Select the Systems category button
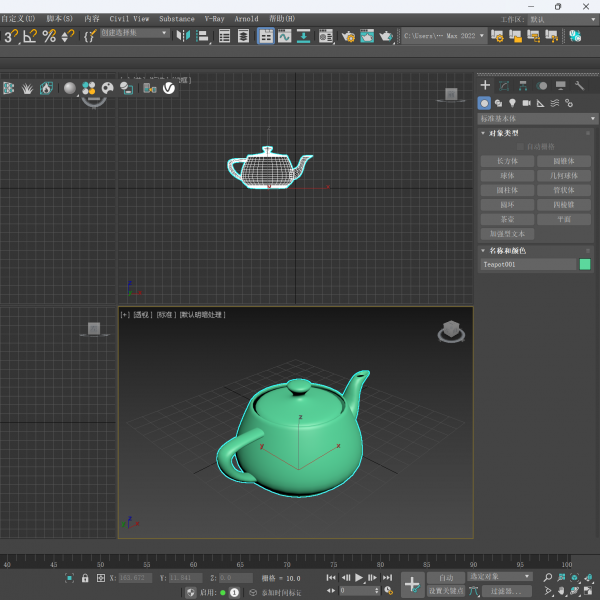600x600 pixels. pos(569,103)
